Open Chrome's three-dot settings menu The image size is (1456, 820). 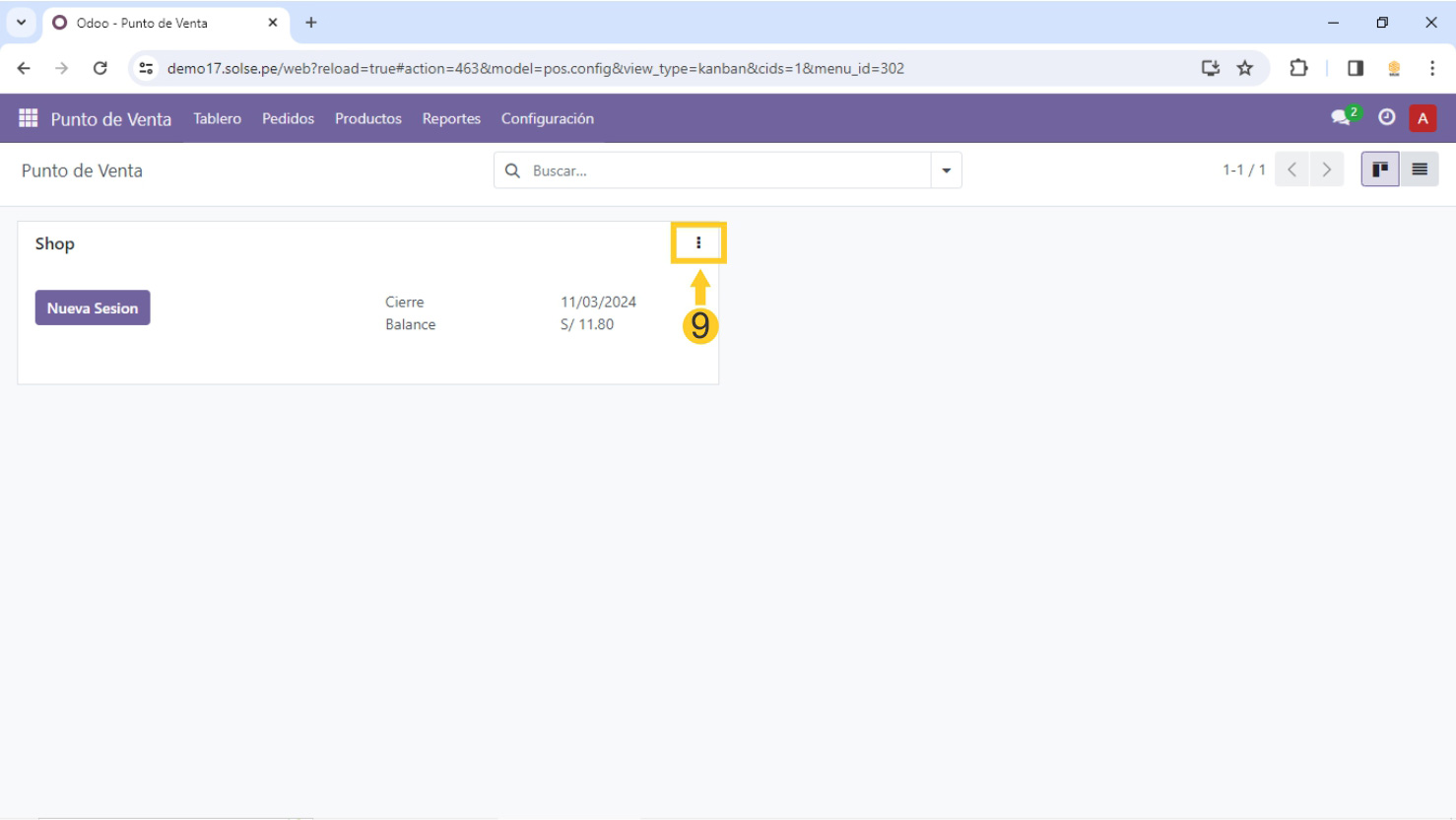tap(1431, 68)
